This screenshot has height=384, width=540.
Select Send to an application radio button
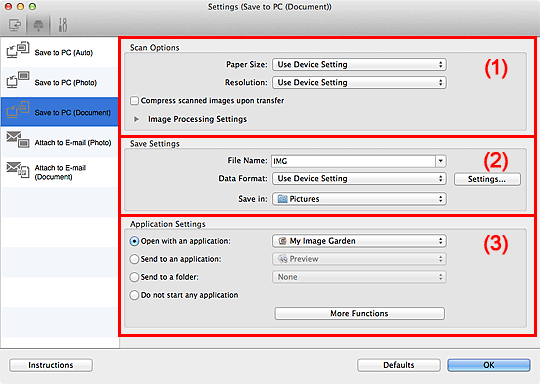pos(134,259)
